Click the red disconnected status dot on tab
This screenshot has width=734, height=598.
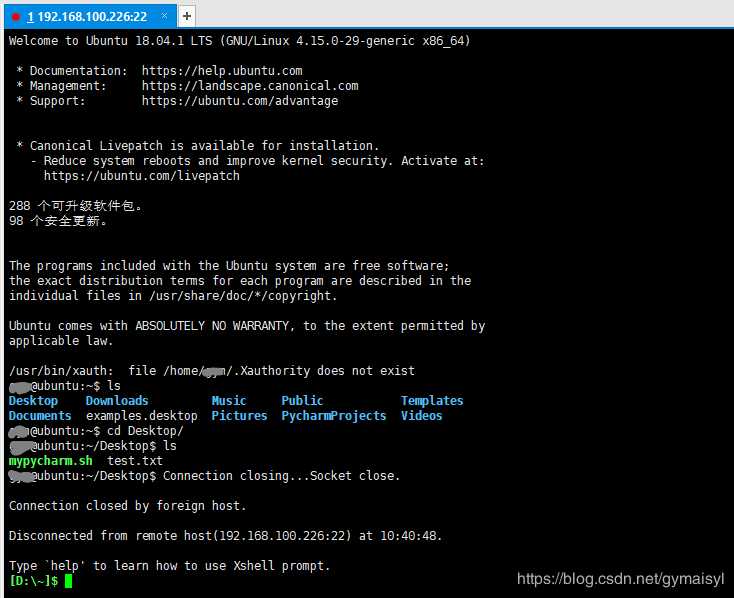coord(16,17)
